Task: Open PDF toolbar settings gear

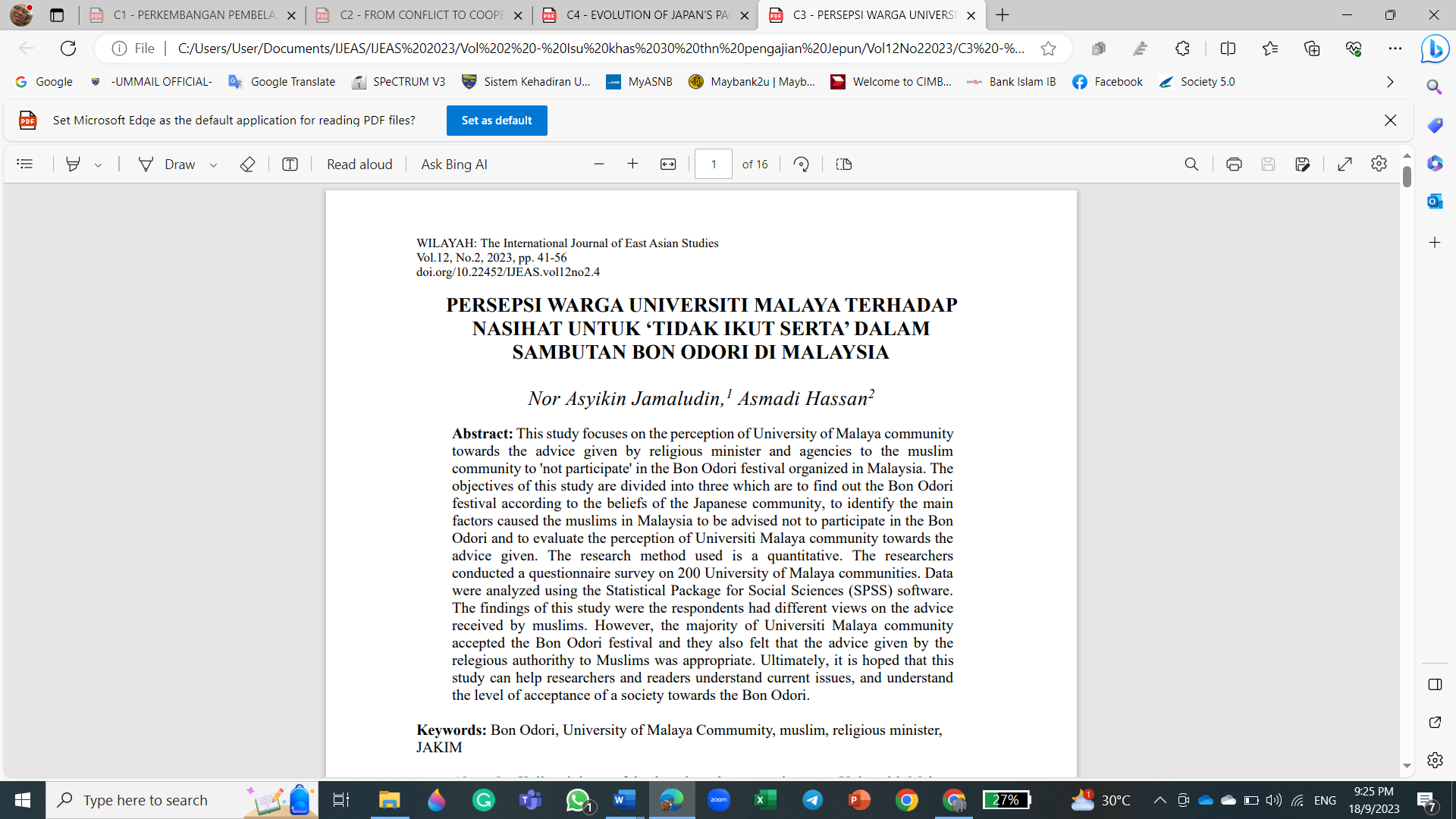Action: point(1379,164)
